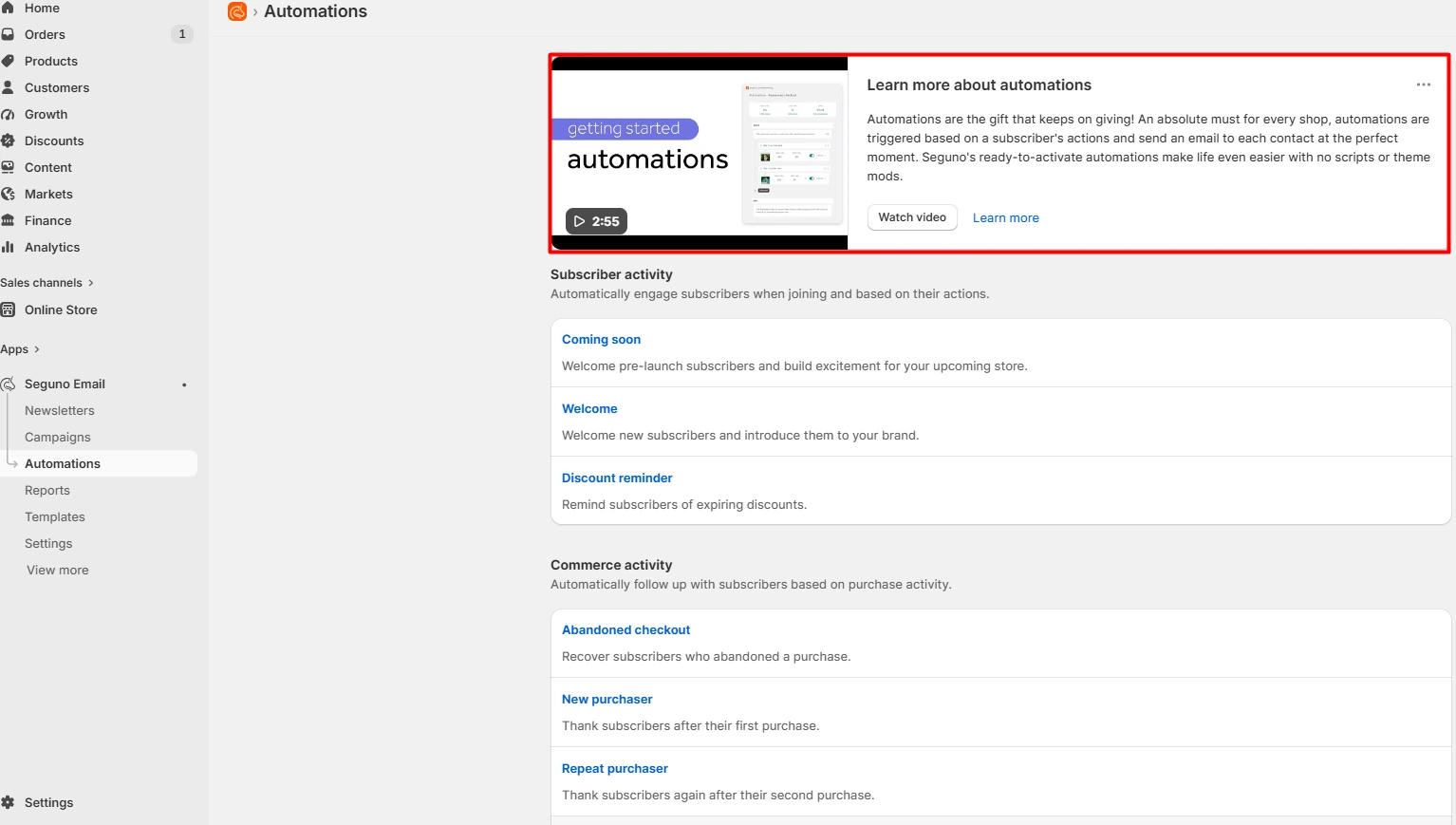Open the Repeat purchaser automation
The height and width of the screenshot is (825, 1456).
(615, 768)
